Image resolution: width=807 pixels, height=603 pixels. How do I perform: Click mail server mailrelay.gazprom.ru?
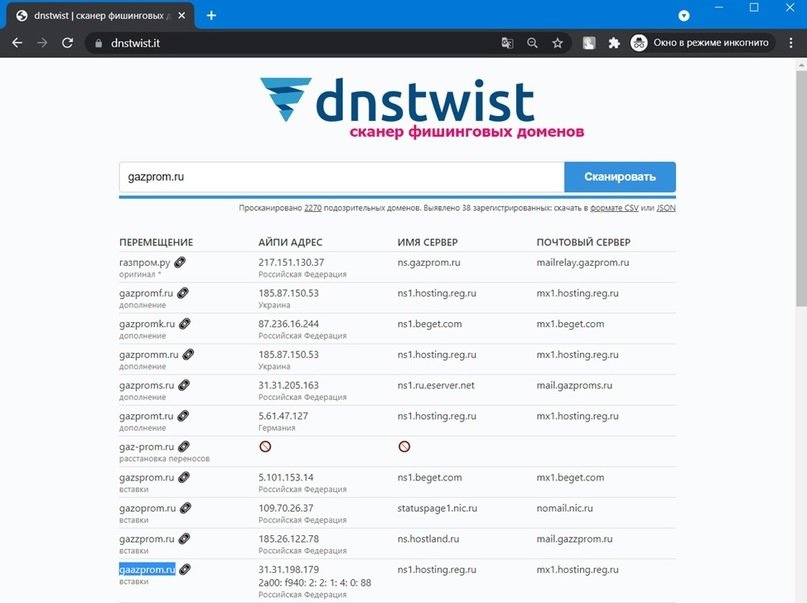click(x=583, y=262)
